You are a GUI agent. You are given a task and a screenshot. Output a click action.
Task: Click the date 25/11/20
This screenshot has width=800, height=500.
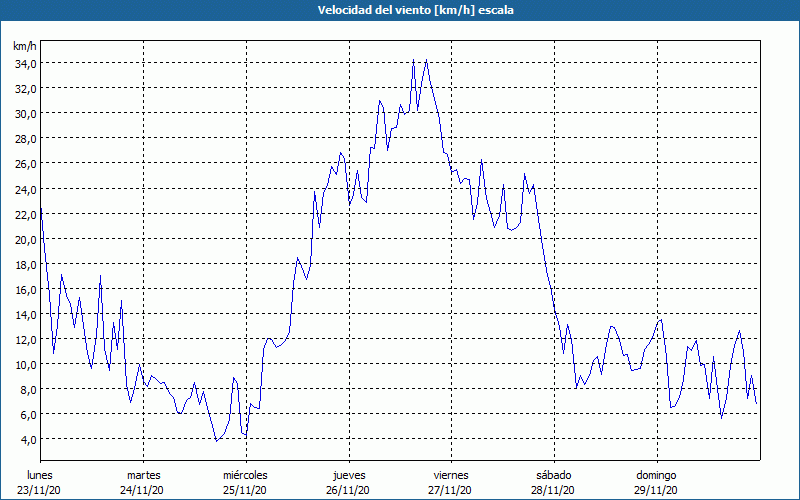[x=244, y=490]
